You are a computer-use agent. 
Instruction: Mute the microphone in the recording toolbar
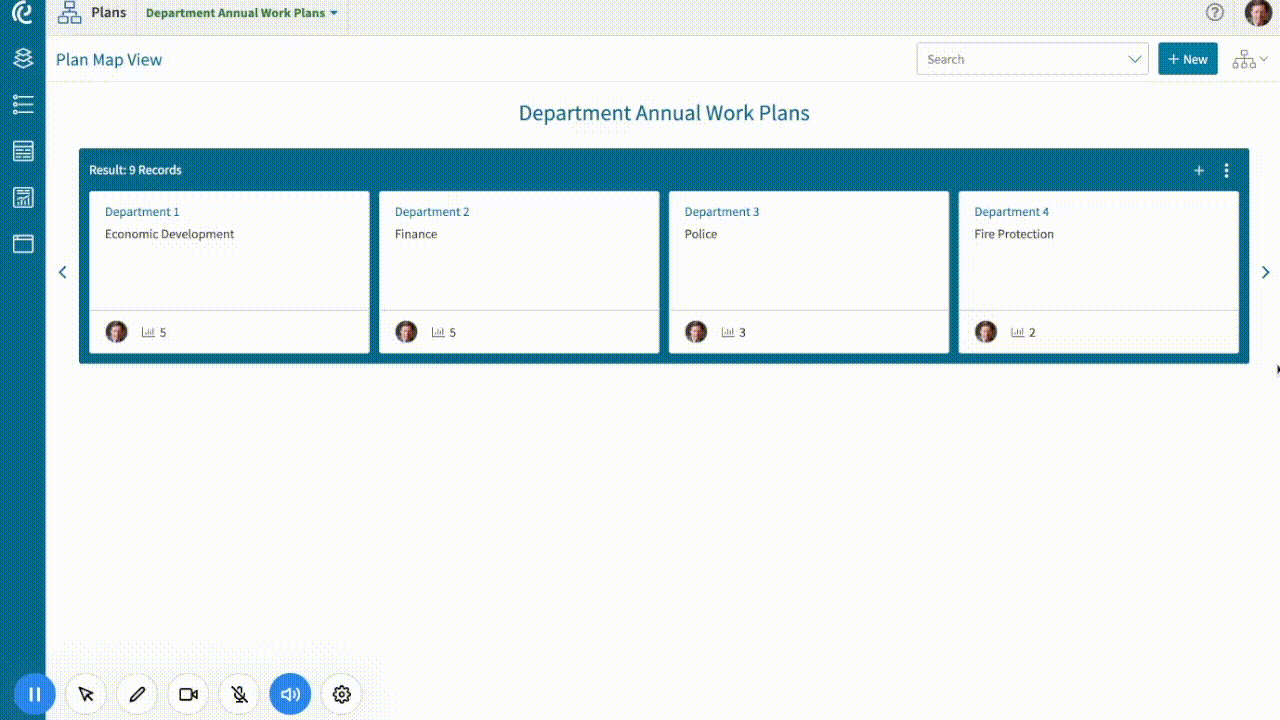coord(239,693)
